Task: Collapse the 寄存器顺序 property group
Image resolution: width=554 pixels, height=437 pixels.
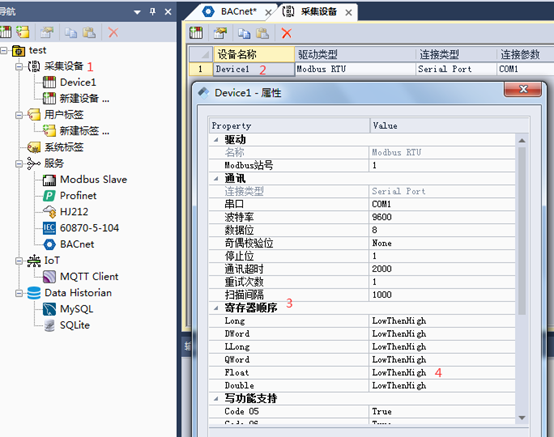Action: point(216,308)
